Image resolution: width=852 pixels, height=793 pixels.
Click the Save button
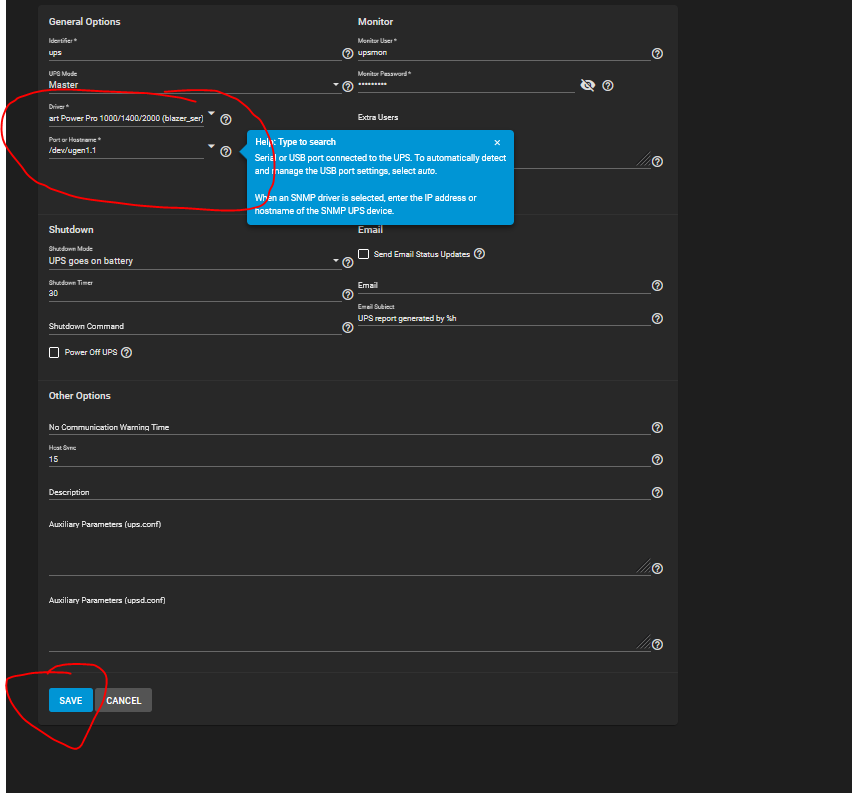click(70, 700)
